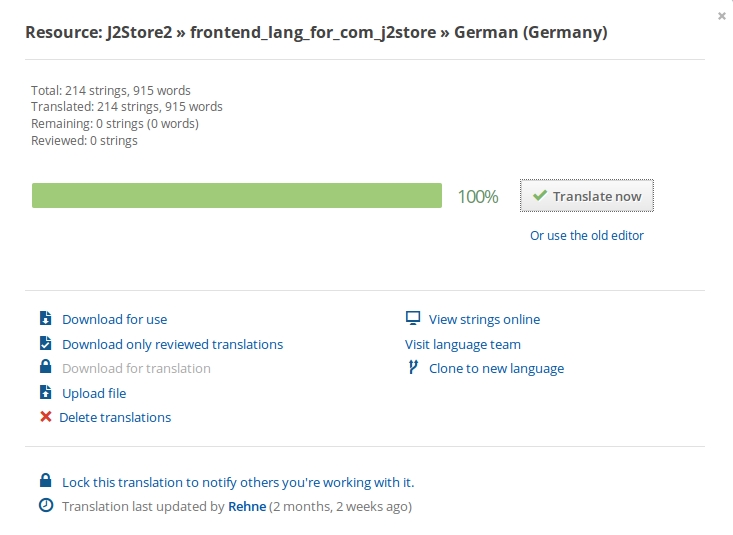Click the lock icon next to Lock this translation
The width and height of the screenshot is (733, 535).
point(45,480)
